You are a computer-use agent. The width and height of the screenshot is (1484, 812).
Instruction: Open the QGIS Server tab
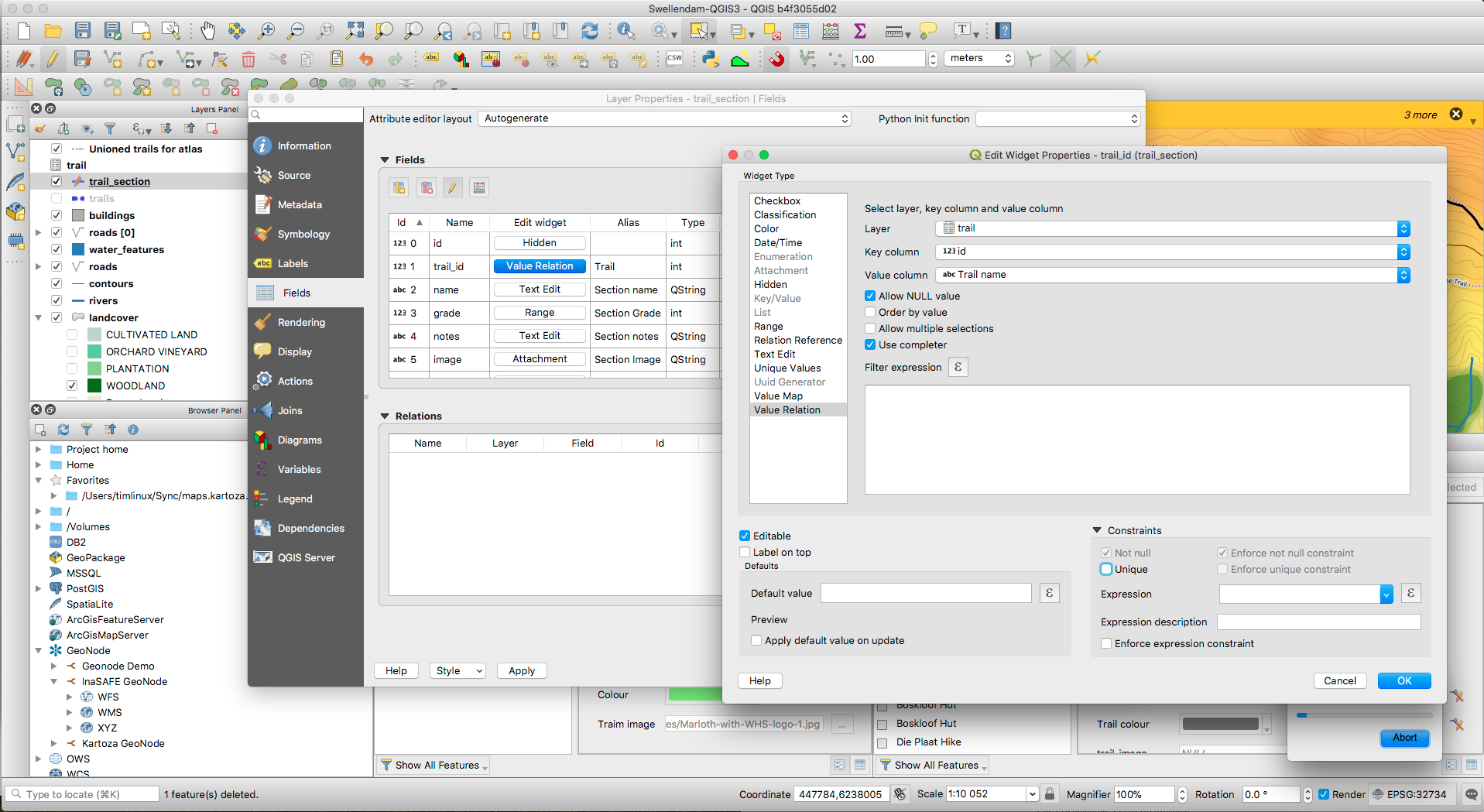pyautogui.click(x=306, y=557)
